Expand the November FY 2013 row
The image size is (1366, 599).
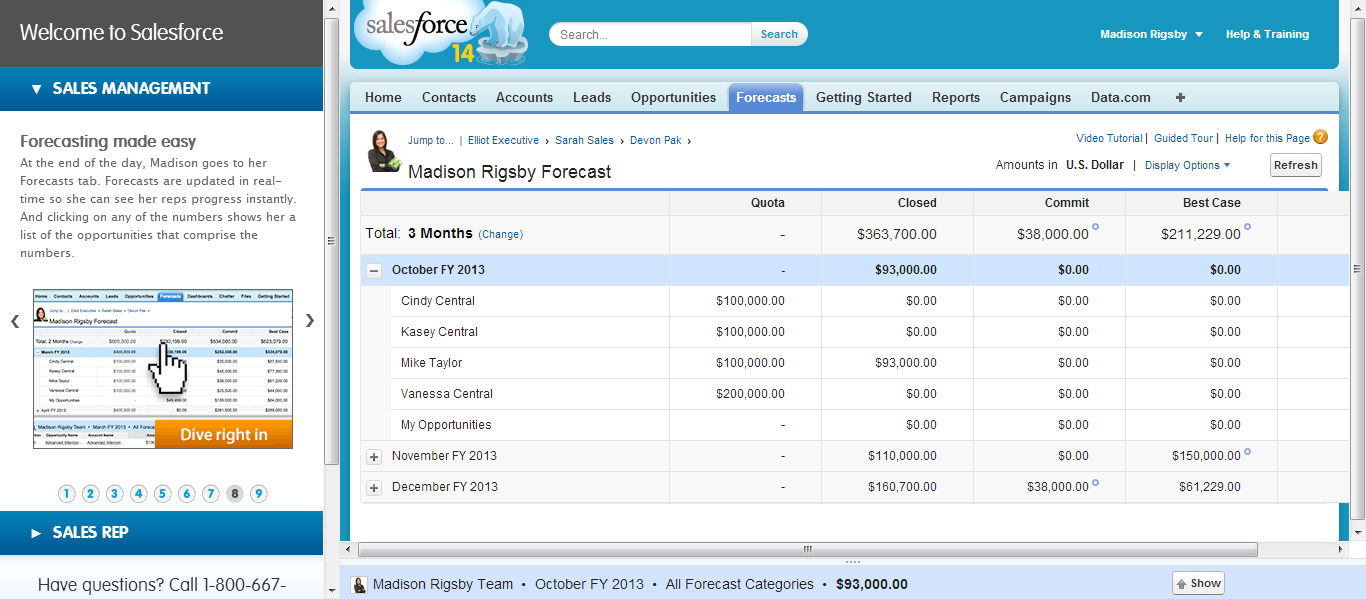(x=374, y=457)
